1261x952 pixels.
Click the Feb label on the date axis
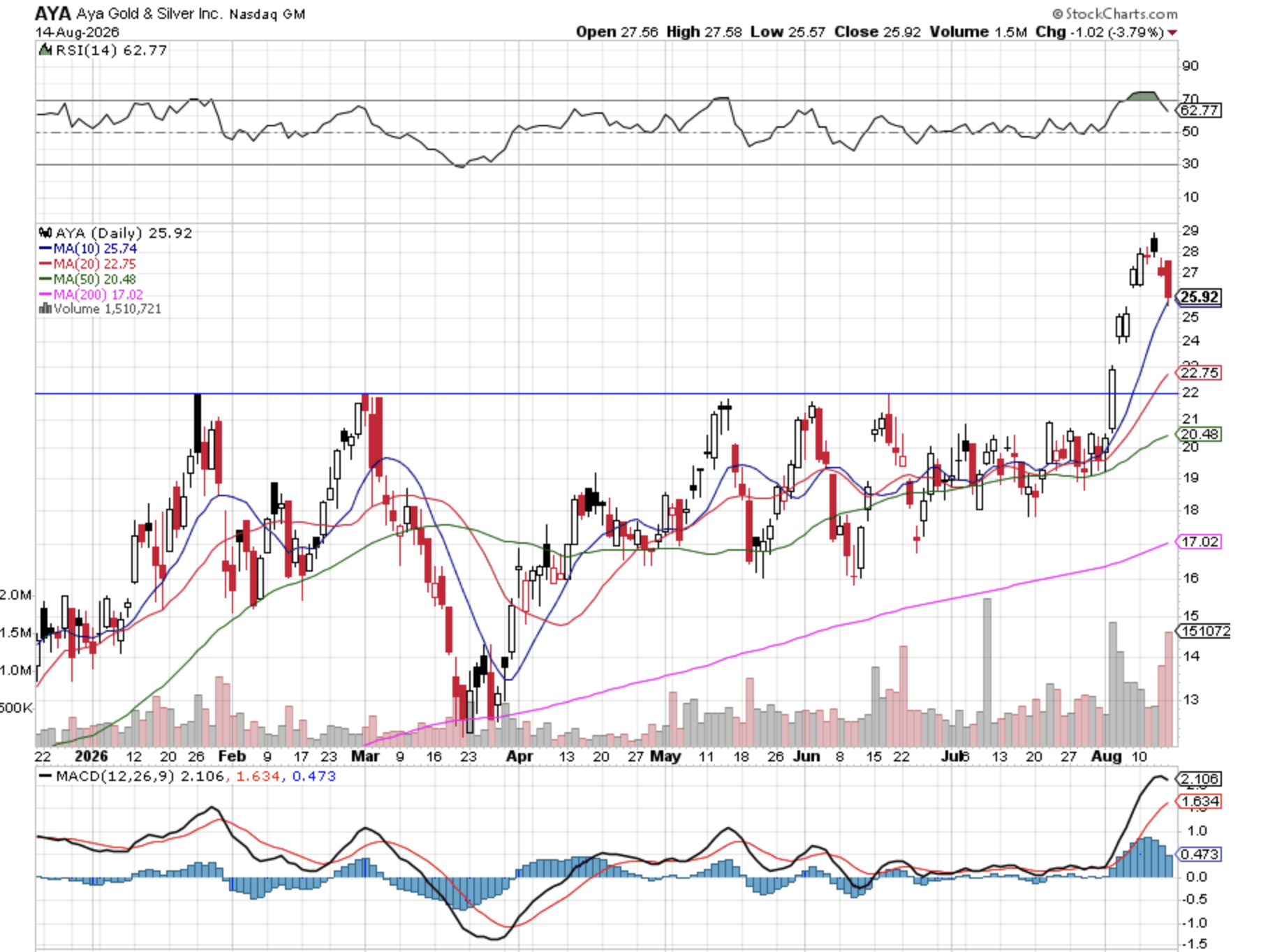232,757
